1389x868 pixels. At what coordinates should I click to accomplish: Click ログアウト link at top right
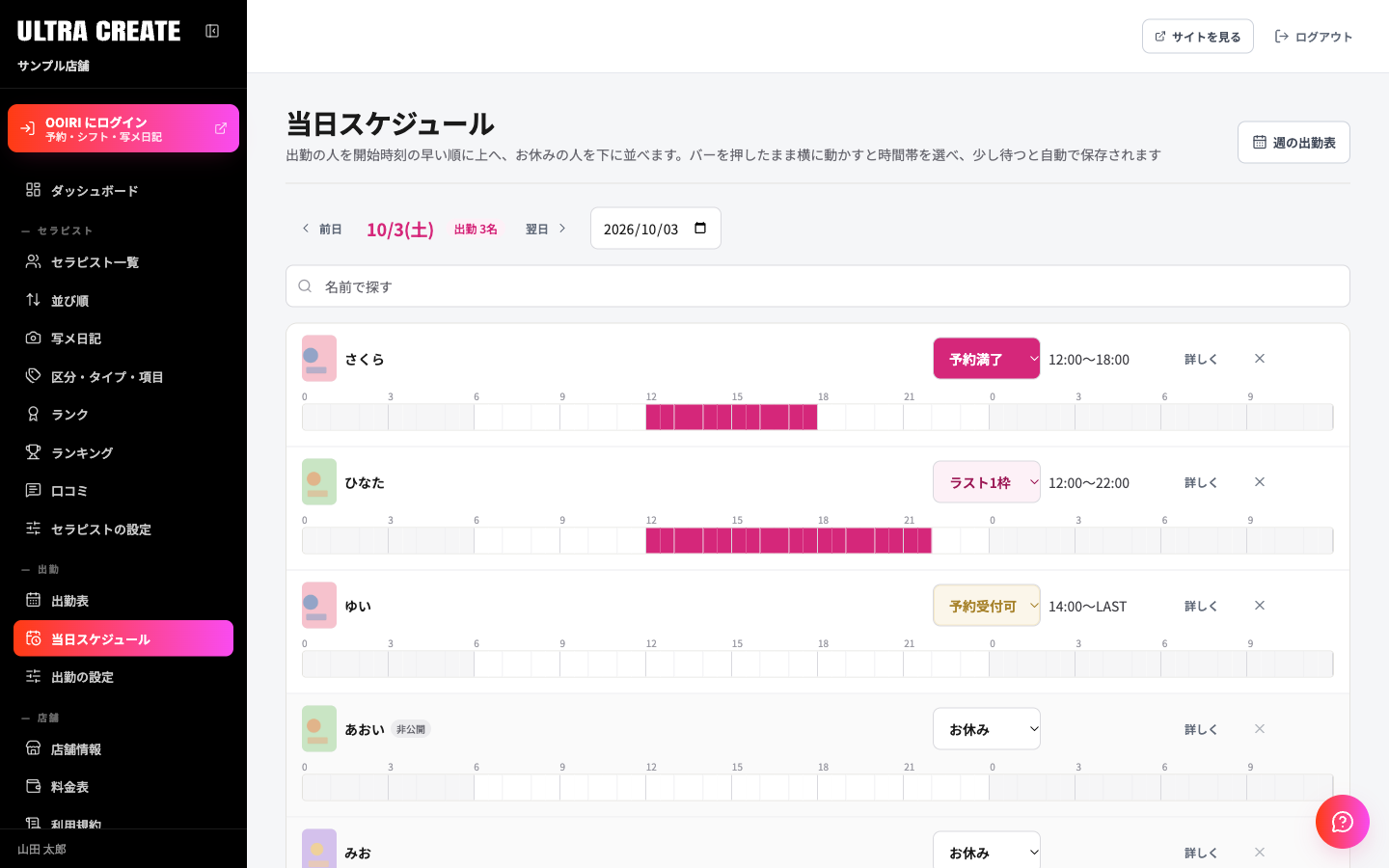(x=1314, y=37)
